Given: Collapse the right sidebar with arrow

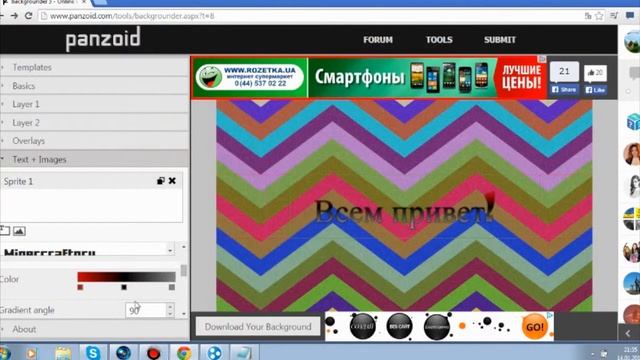Looking at the screenshot, I should pos(629,333).
